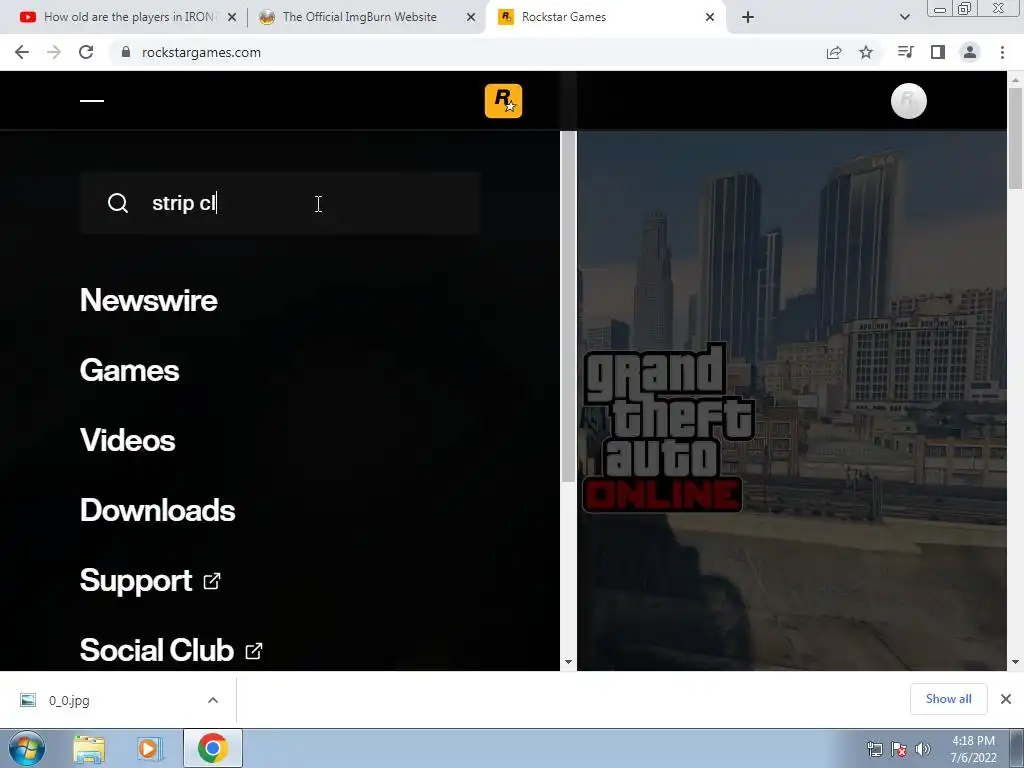Click the taskbar clock showing 4:18 PM
This screenshot has width=1024, height=768.
973,749
